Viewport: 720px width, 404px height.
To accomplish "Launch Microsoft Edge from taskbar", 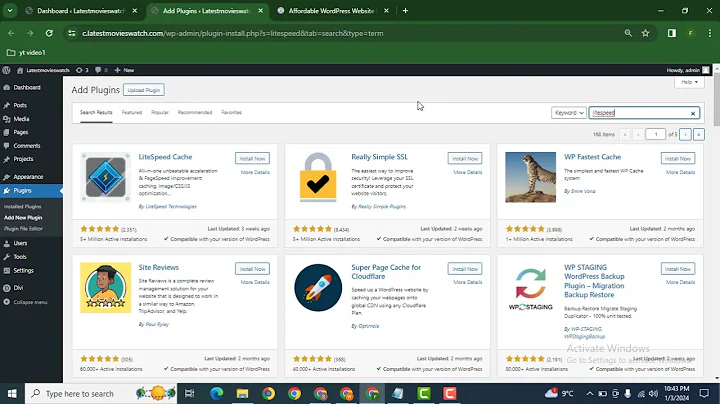I will pos(216,393).
